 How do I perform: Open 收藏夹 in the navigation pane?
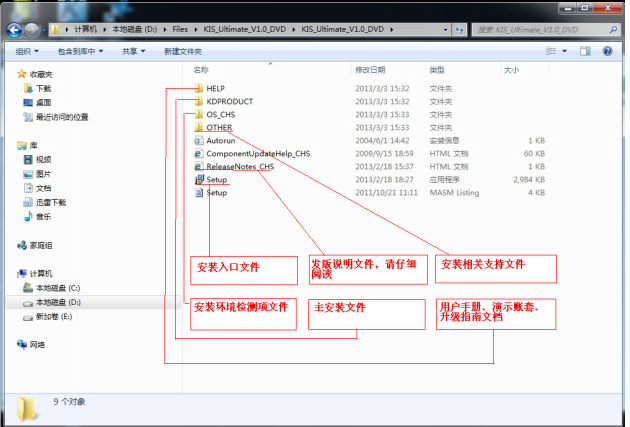pos(41,74)
